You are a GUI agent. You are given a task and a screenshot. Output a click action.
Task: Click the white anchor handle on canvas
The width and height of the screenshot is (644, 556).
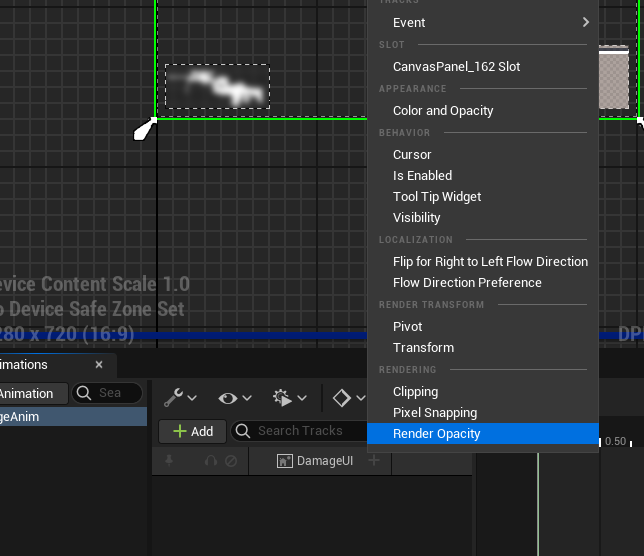tap(145, 129)
